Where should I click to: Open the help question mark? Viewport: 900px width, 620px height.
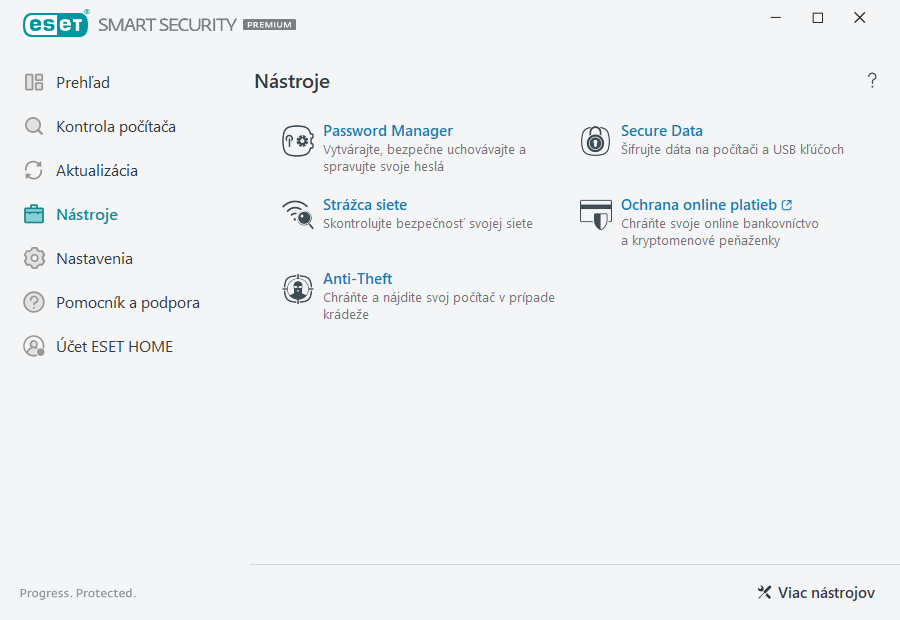pyautogui.click(x=871, y=80)
